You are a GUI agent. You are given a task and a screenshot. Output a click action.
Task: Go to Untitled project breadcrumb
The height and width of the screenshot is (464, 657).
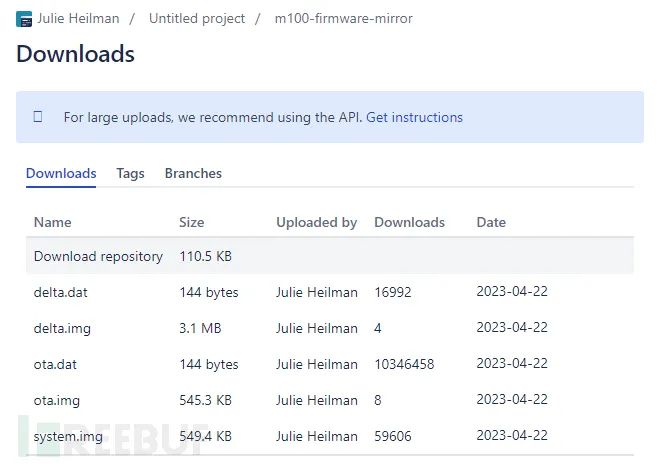[196, 19]
